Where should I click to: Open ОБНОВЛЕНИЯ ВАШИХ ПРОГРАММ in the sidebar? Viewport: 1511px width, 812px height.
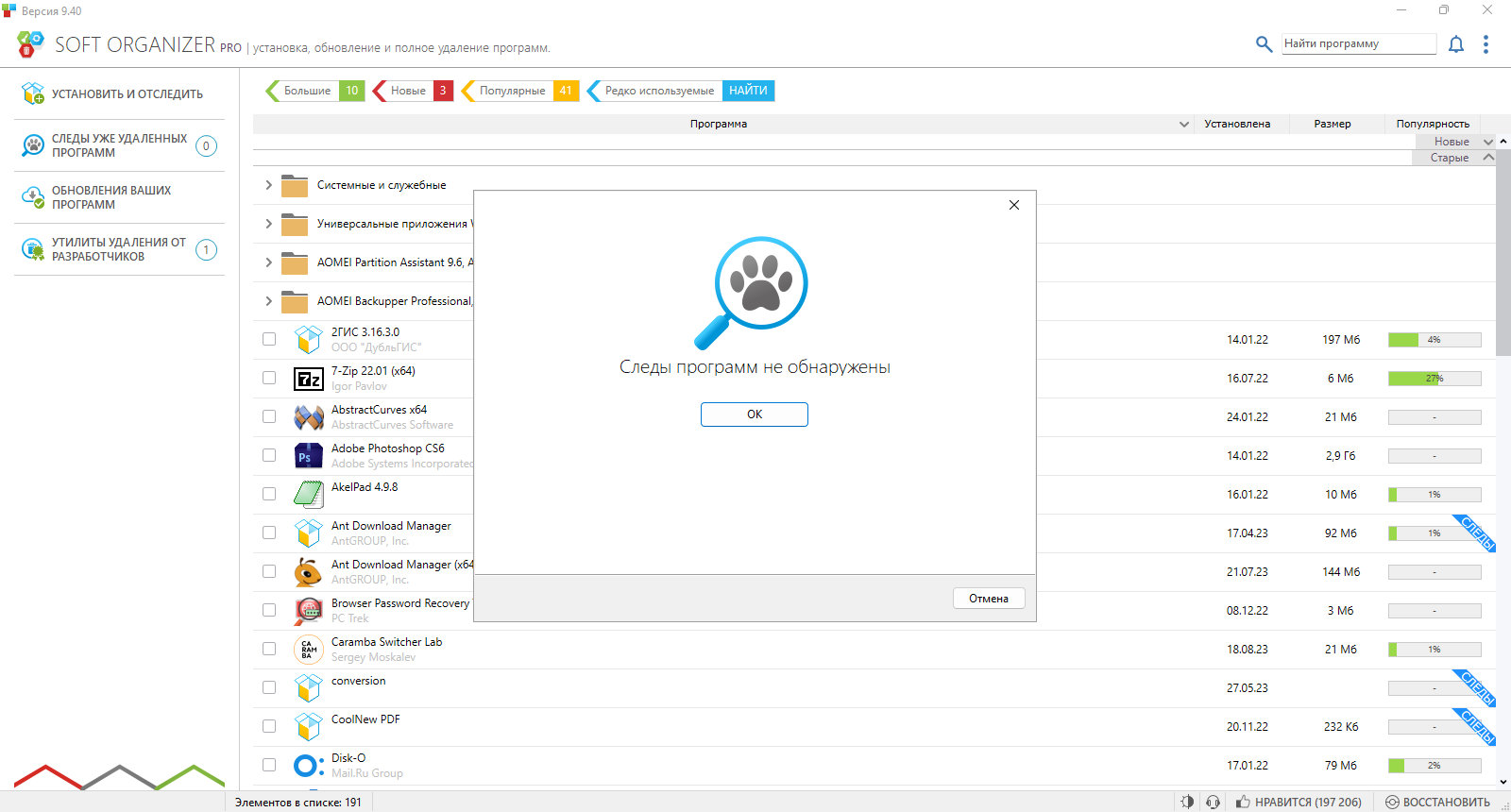pyautogui.click(x=119, y=197)
